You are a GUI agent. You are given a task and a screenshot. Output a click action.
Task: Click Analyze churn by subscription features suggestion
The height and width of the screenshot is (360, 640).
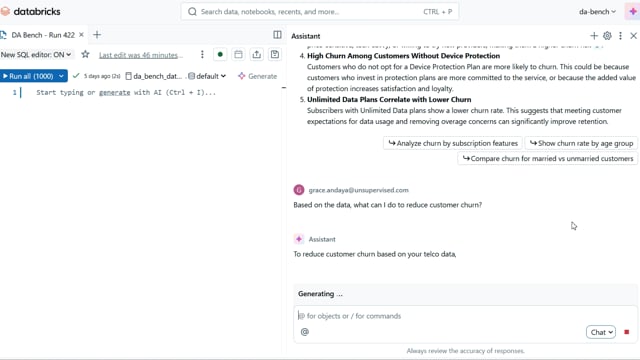click(x=453, y=143)
